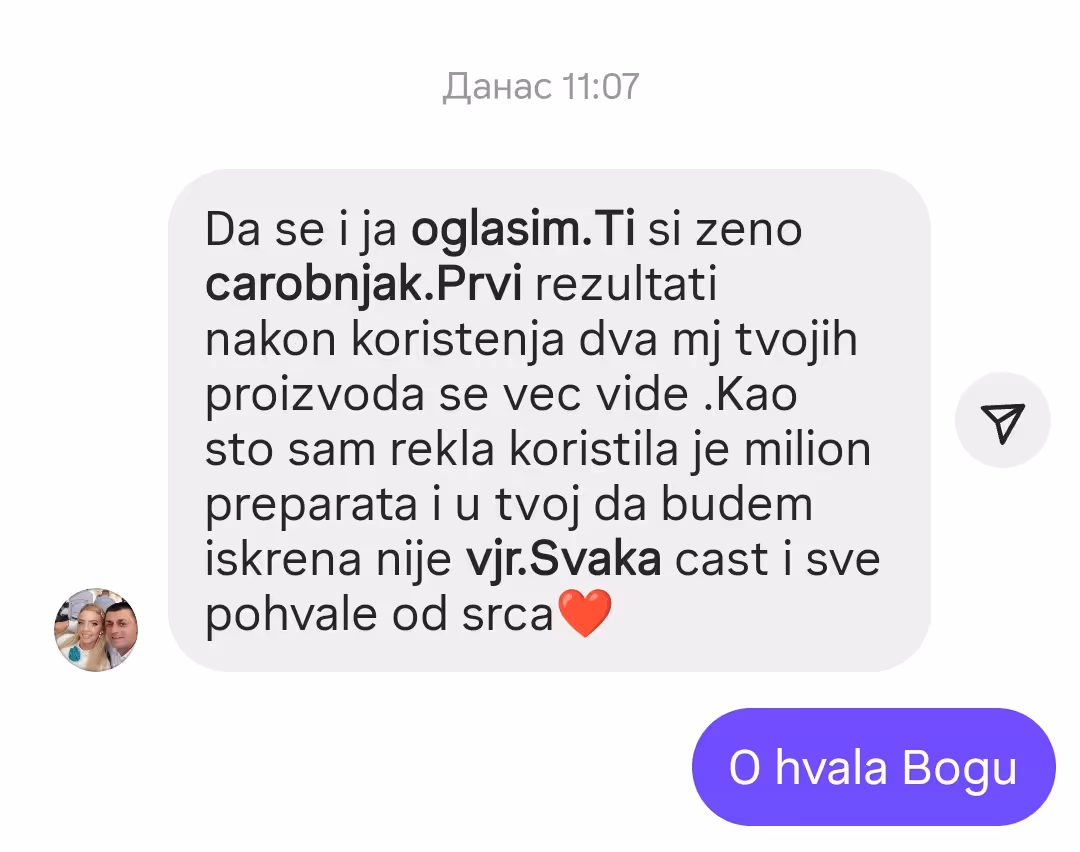Click the word "koristenja" in the message

pyautogui.click(x=458, y=340)
